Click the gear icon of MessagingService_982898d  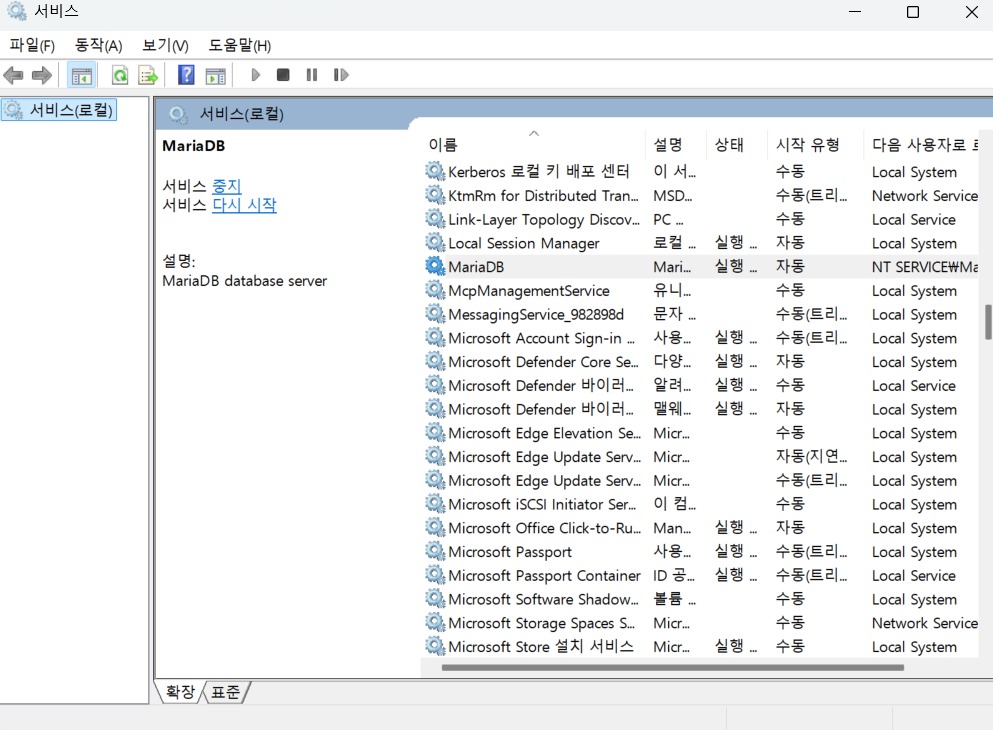[x=435, y=313]
